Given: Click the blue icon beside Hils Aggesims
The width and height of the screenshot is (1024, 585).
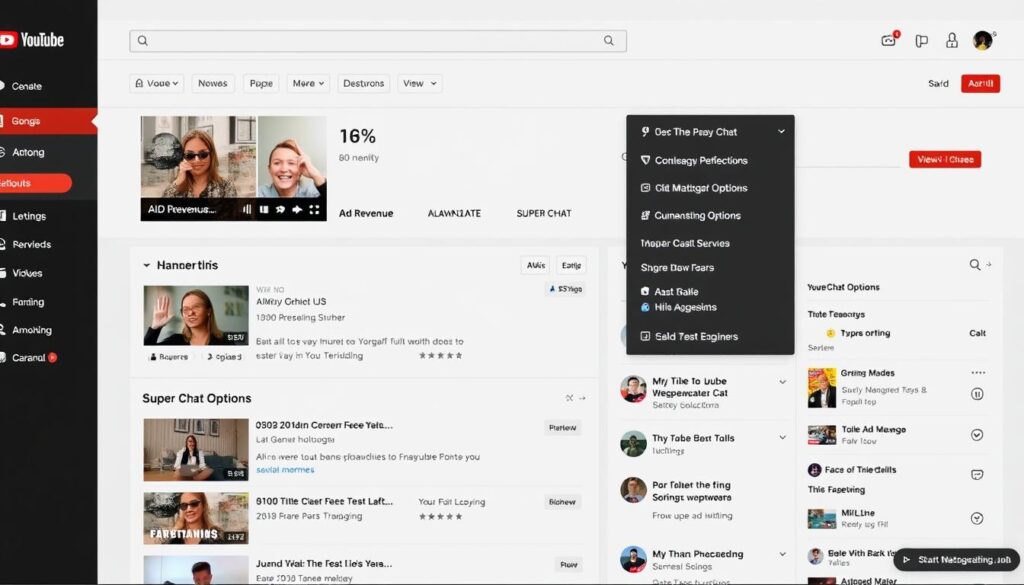Looking at the screenshot, I should tap(645, 307).
